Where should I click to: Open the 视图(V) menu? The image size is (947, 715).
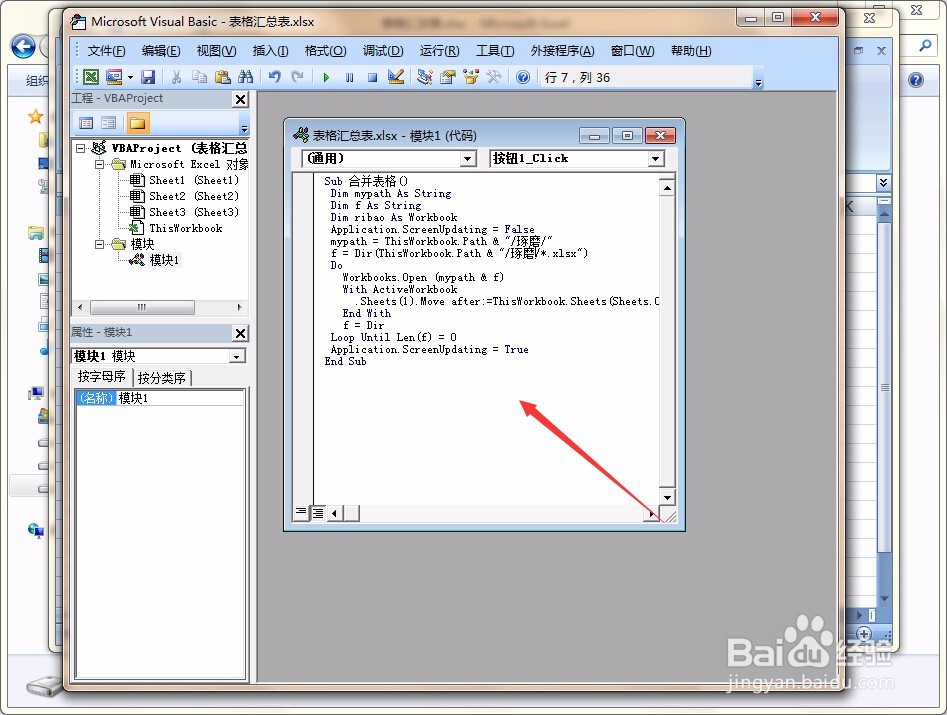pos(216,51)
